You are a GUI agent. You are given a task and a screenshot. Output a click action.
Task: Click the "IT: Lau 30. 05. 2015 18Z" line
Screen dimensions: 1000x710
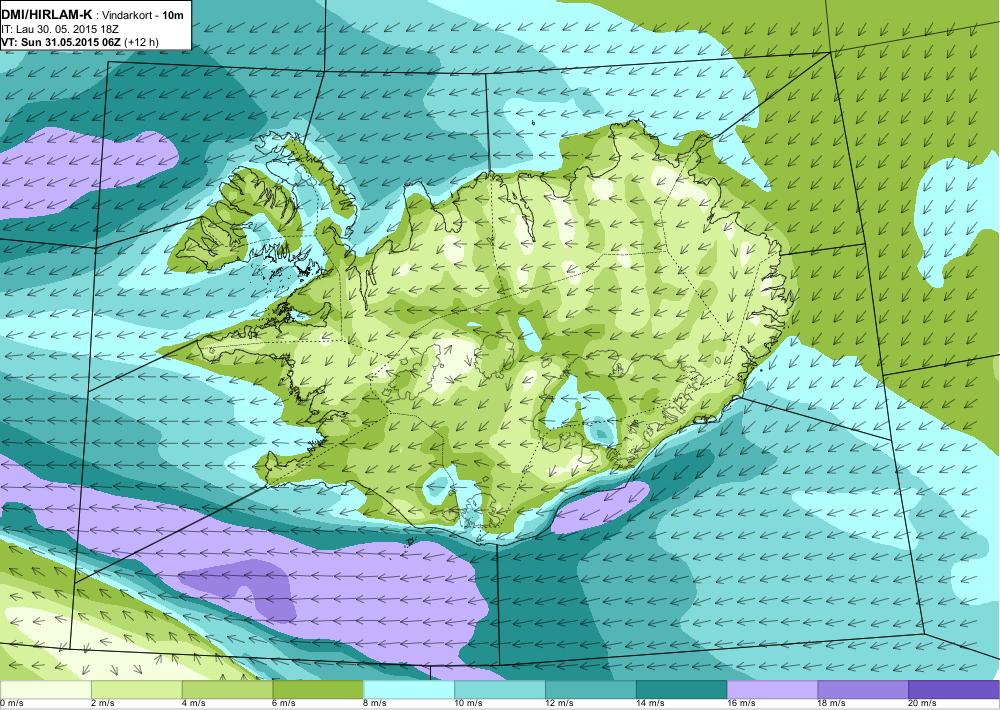[60, 29]
